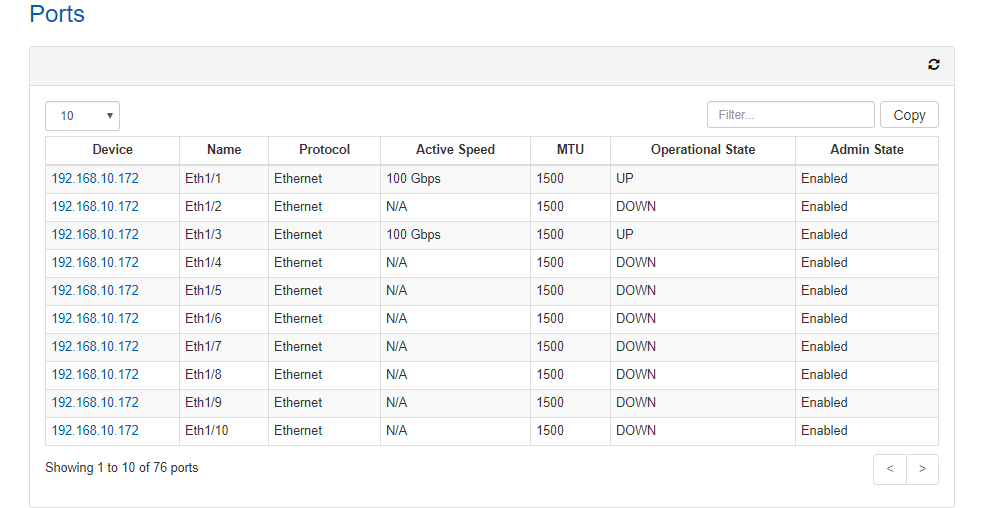Viewport: 984px width, 508px height.
Task: Click the Copy button
Action: tap(909, 115)
